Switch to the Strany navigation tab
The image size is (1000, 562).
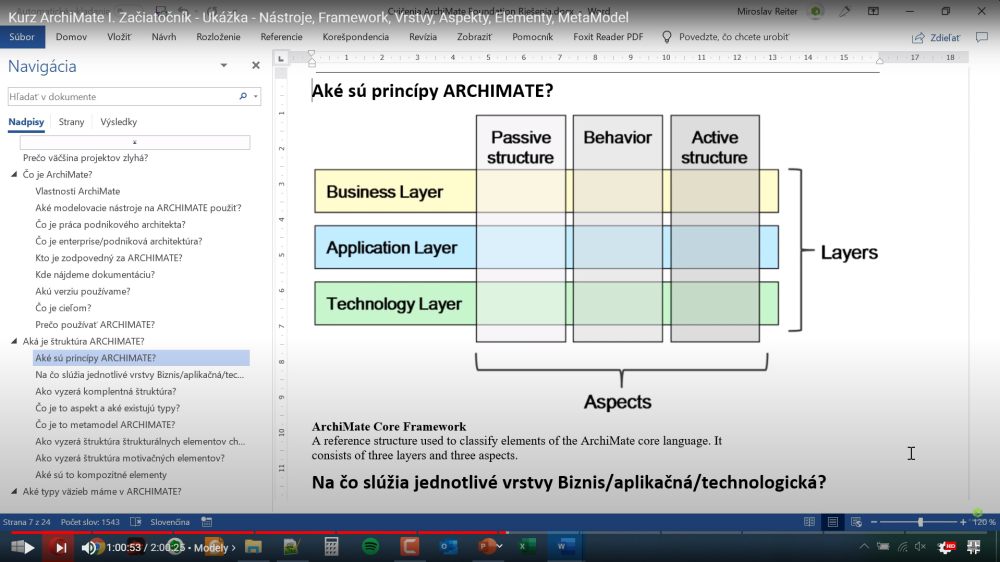pyautogui.click(x=71, y=122)
